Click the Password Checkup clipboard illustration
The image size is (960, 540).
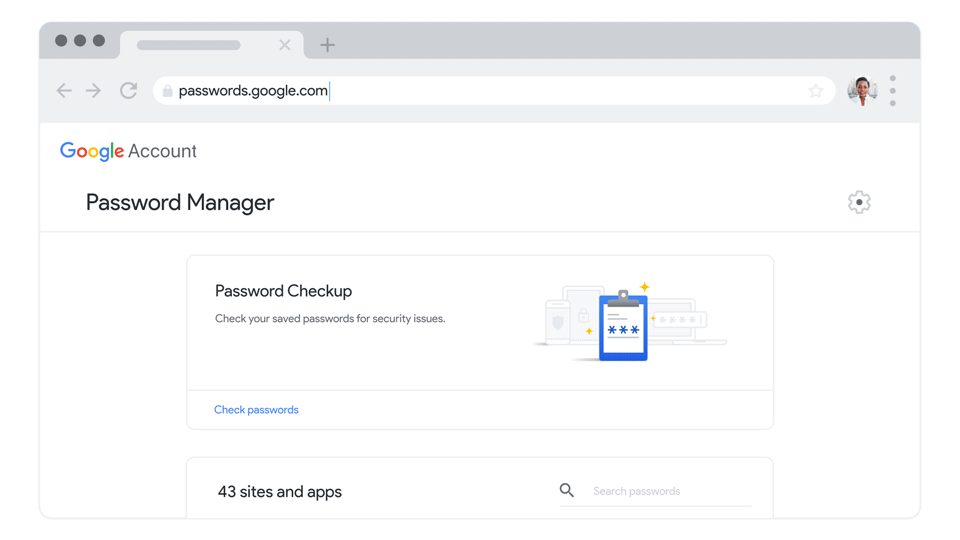[x=623, y=324]
